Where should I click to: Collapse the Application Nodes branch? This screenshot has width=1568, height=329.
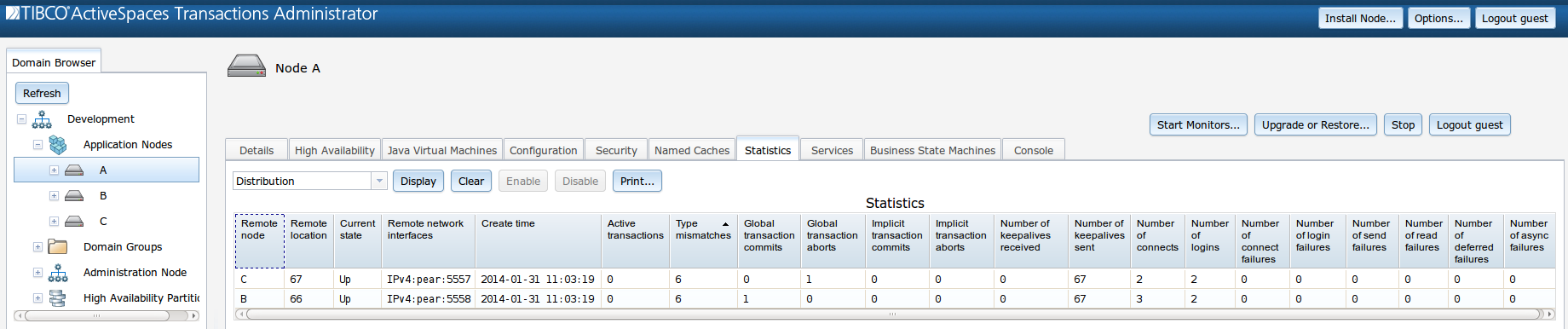37,145
